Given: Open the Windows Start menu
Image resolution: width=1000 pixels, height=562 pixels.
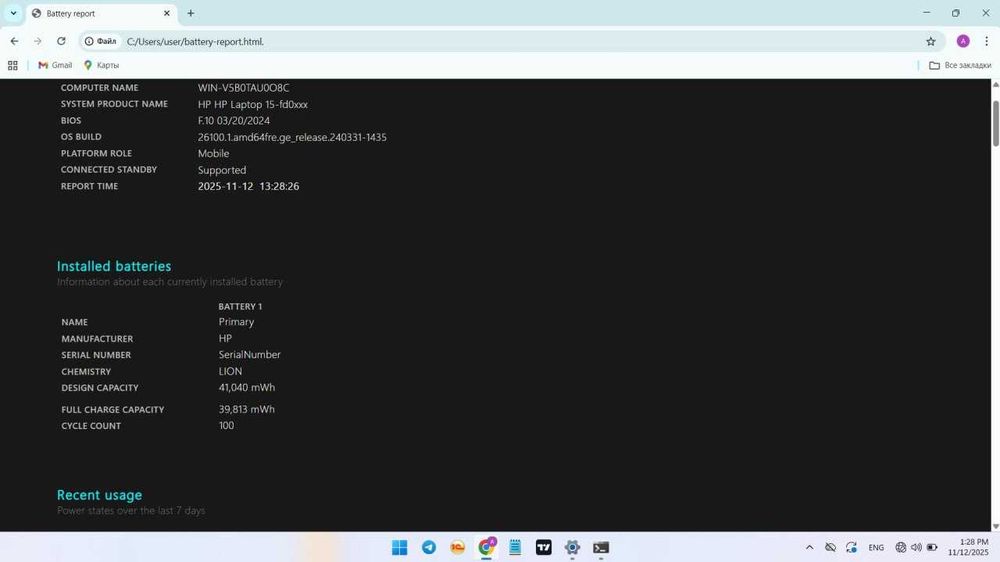Looking at the screenshot, I should (400, 547).
